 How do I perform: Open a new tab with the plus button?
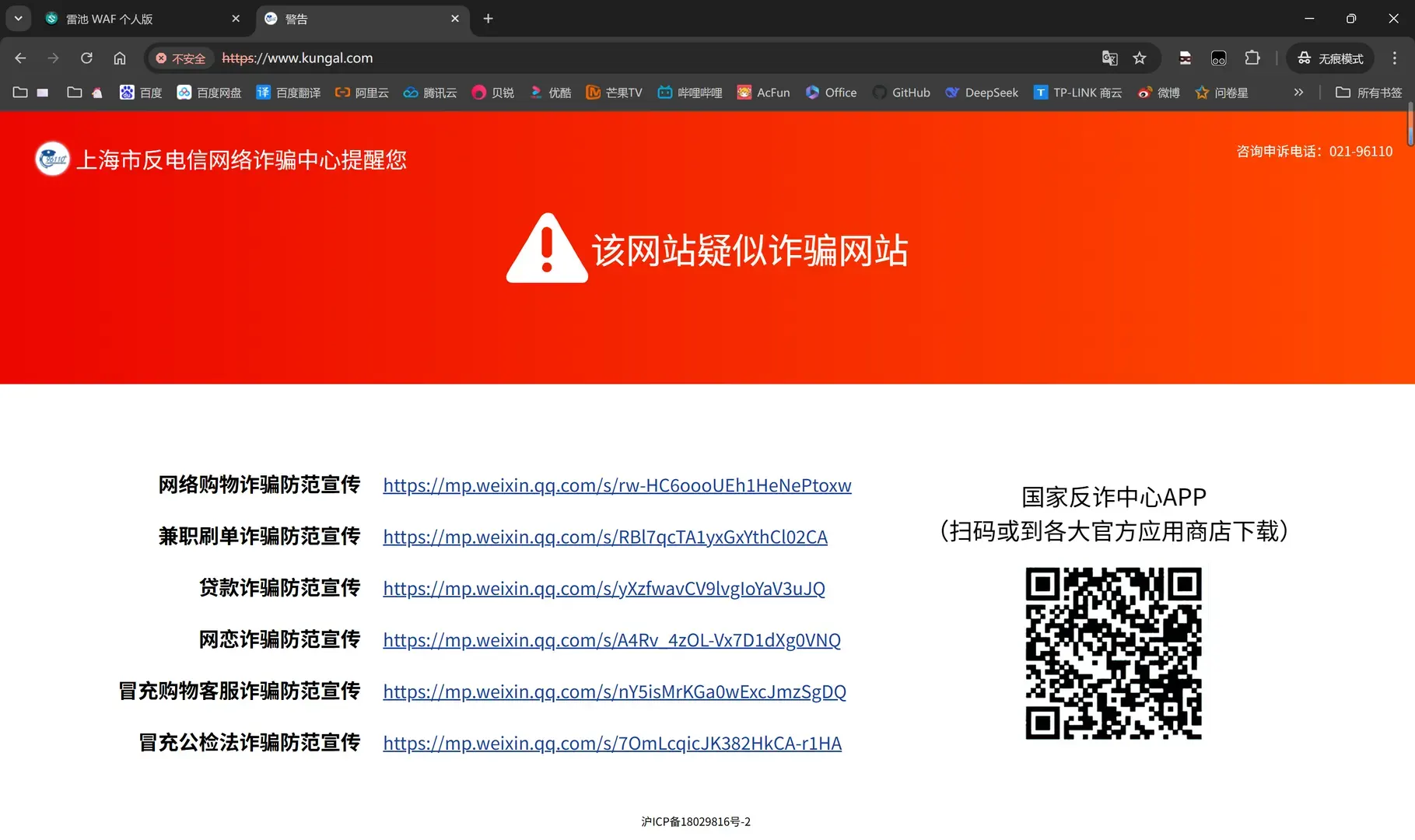click(x=488, y=19)
